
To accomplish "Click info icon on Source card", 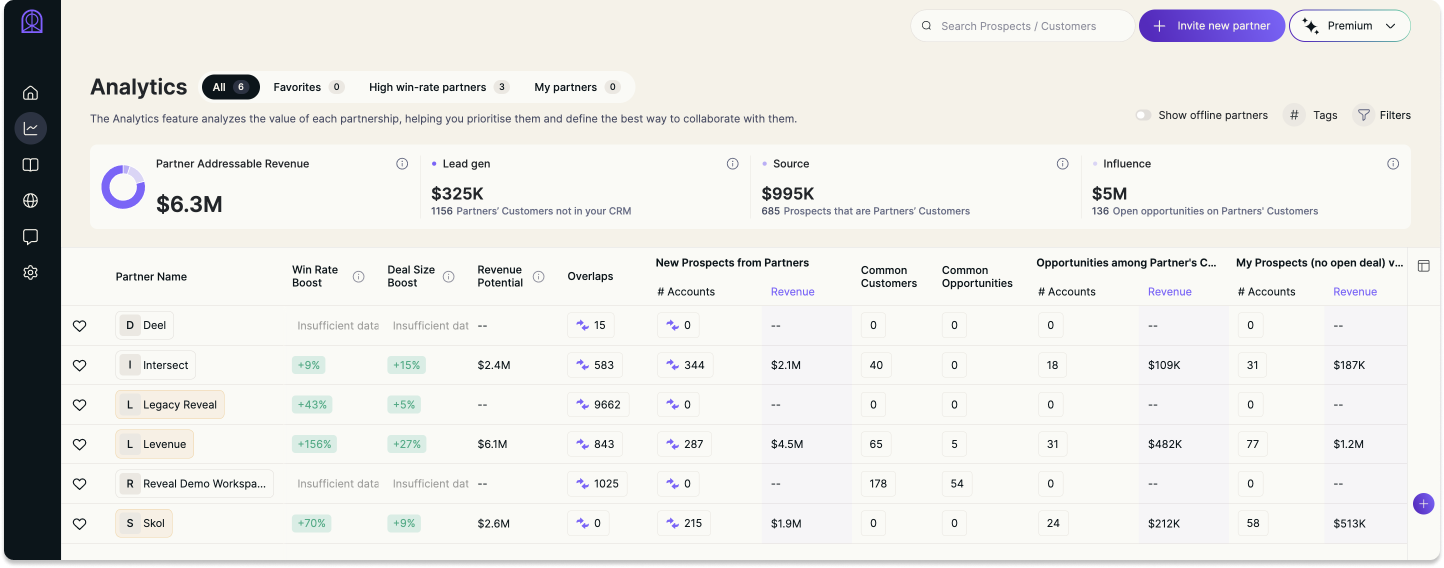I will (1063, 164).
